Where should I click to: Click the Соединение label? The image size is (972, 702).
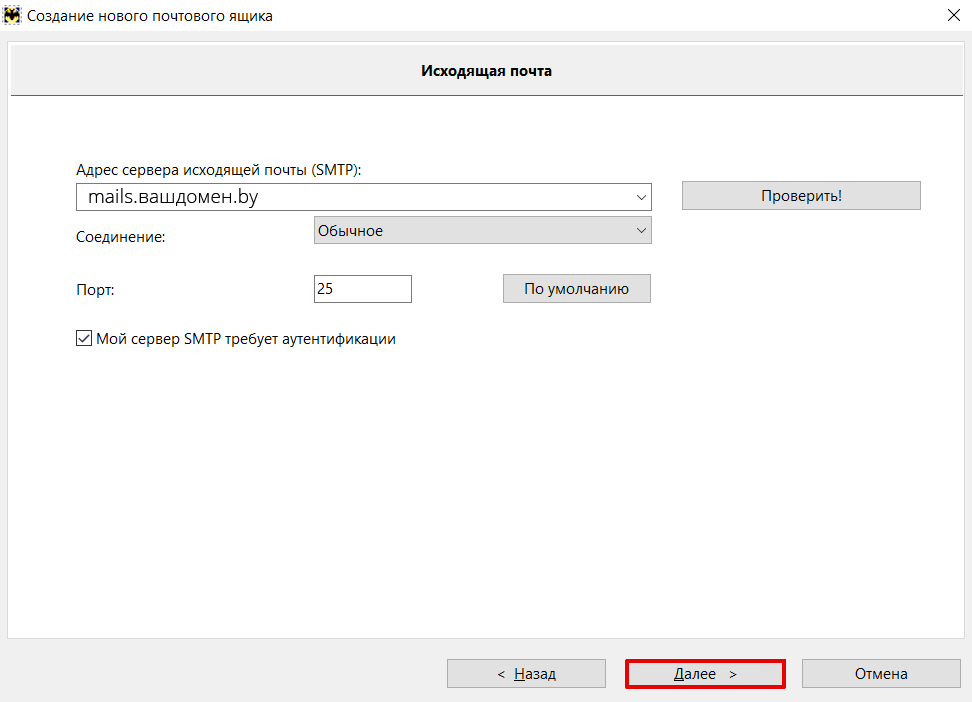(x=120, y=237)
